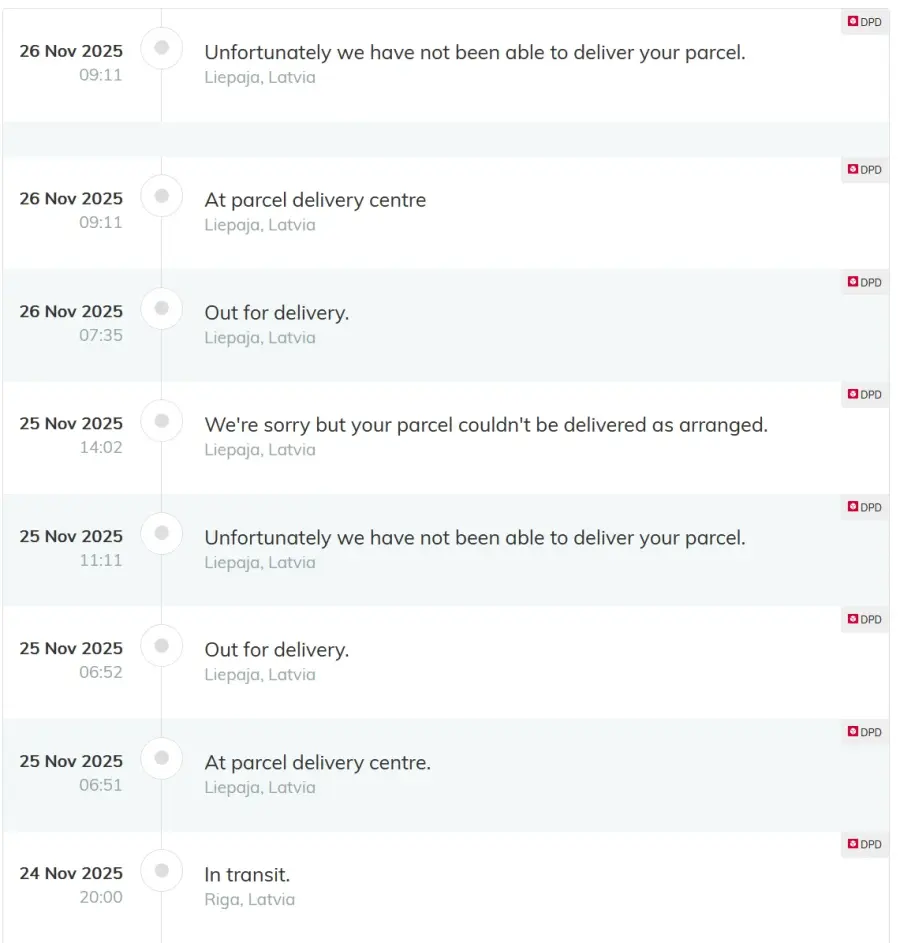Image resolution: width=900 pixels, height=943 pixels.
Task: Select timeline dot at 25 Nov 14:02
Action: point(161,421)
